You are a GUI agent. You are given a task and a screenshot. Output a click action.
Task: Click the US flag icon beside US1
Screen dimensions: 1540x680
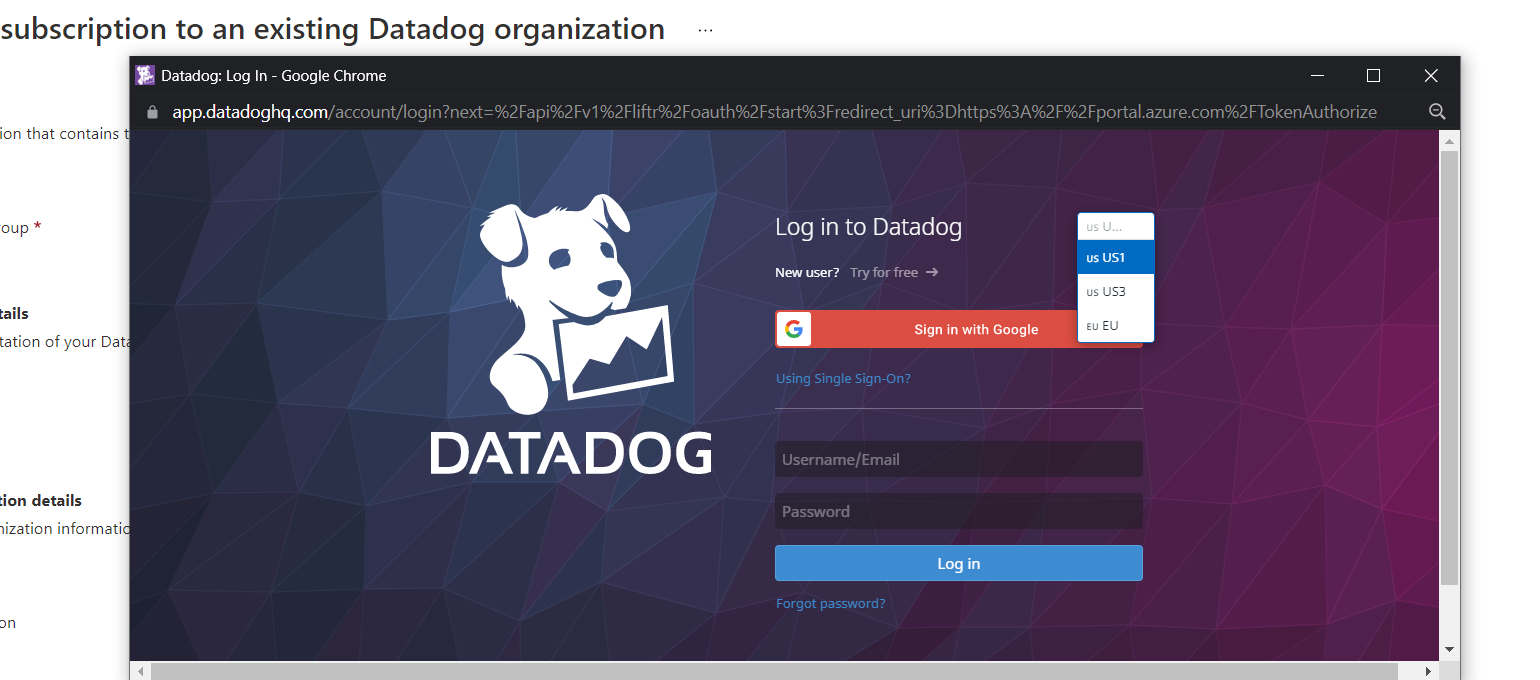[x=1092, y=257]
